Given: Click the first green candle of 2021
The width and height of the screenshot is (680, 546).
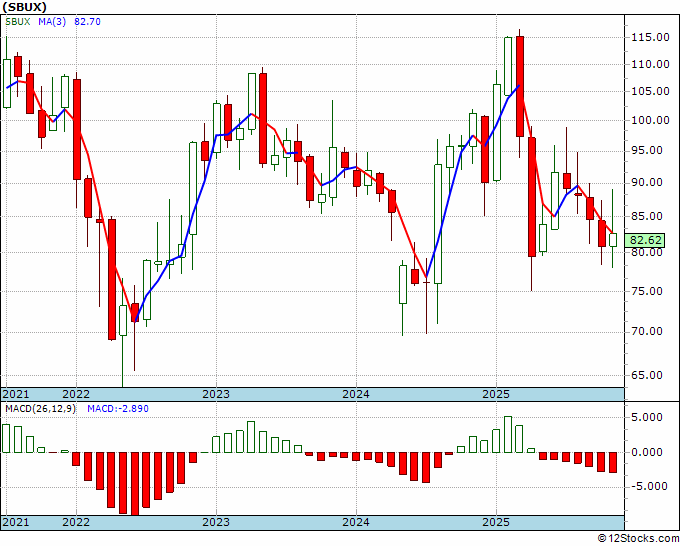Looking at the screenshot, I should pos(7,83).
